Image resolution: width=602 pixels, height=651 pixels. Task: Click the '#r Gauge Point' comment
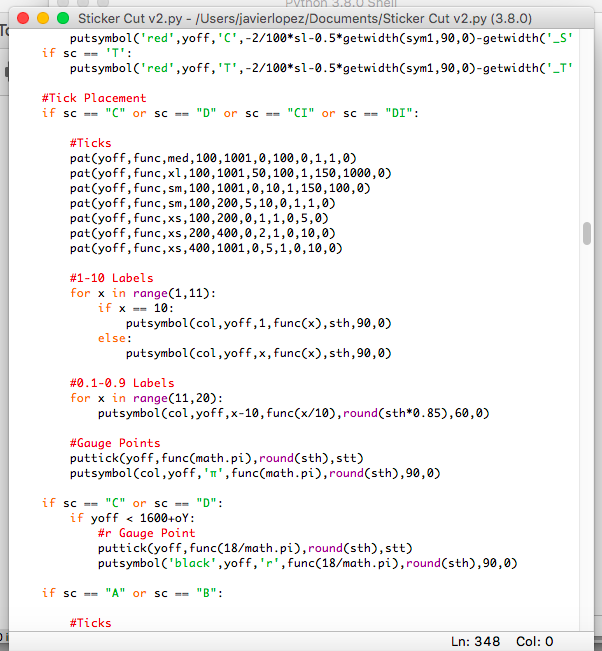point(147,533)
